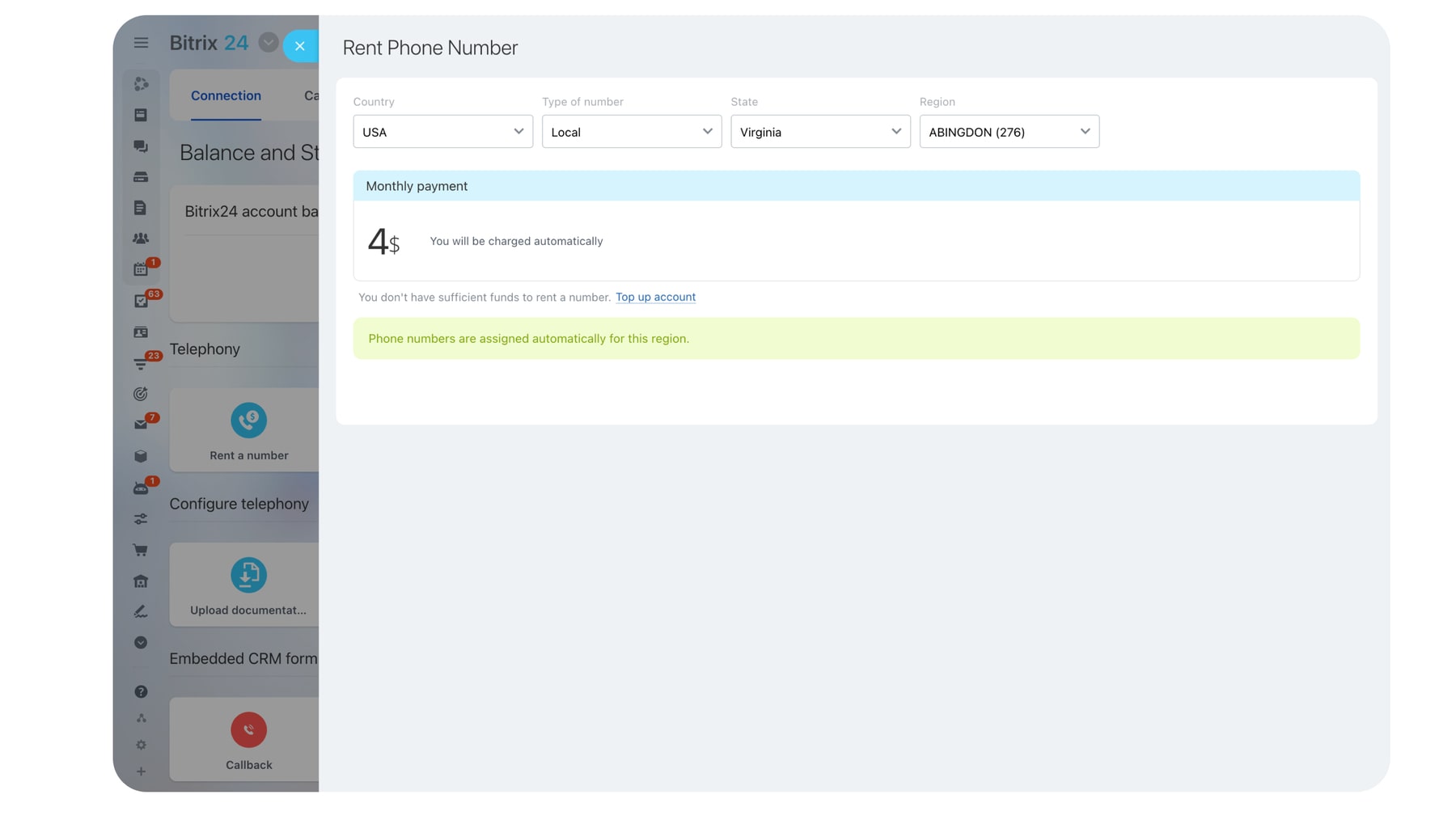Open settings gear in sidebar
Screen dimensions: 1456x824
[x=141, y=746]
